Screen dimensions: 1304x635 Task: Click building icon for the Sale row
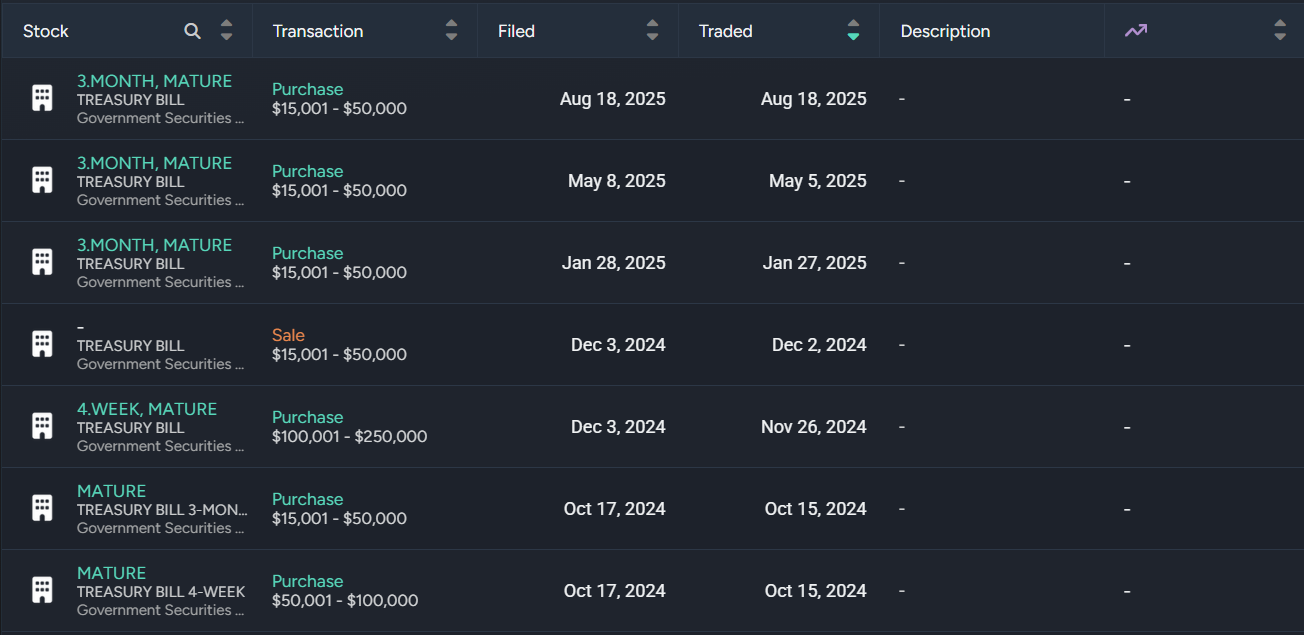click(x=42, y=344)
